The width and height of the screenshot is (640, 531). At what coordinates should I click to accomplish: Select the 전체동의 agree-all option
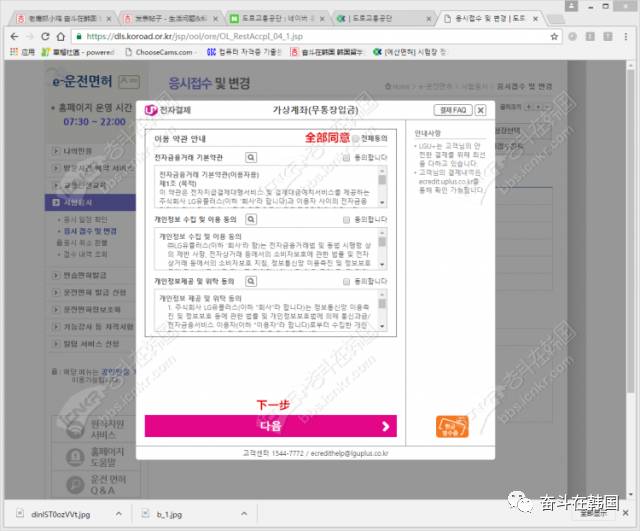coord(356,139)
